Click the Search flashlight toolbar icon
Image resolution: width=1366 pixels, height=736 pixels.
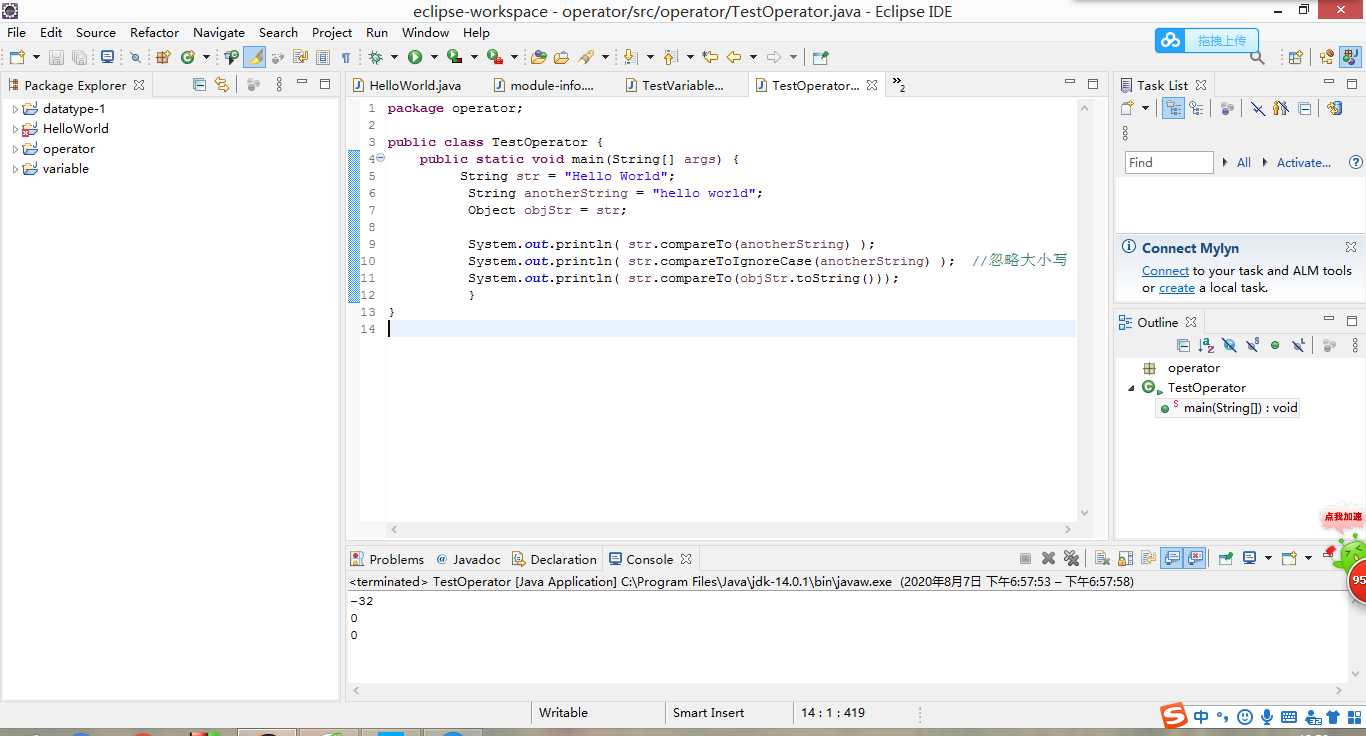(x=585, y=57)
